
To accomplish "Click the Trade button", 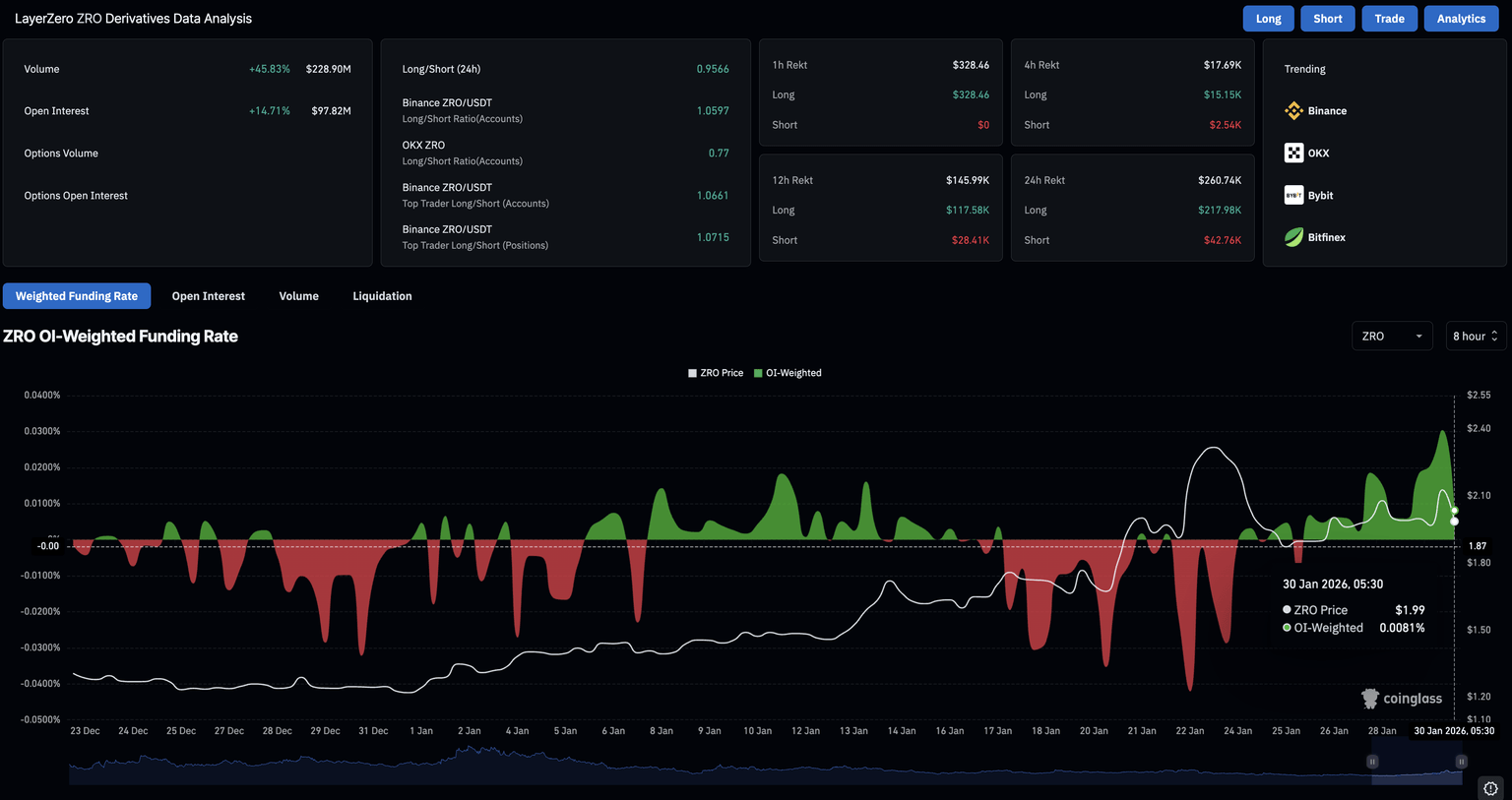I will (1389, 19).
